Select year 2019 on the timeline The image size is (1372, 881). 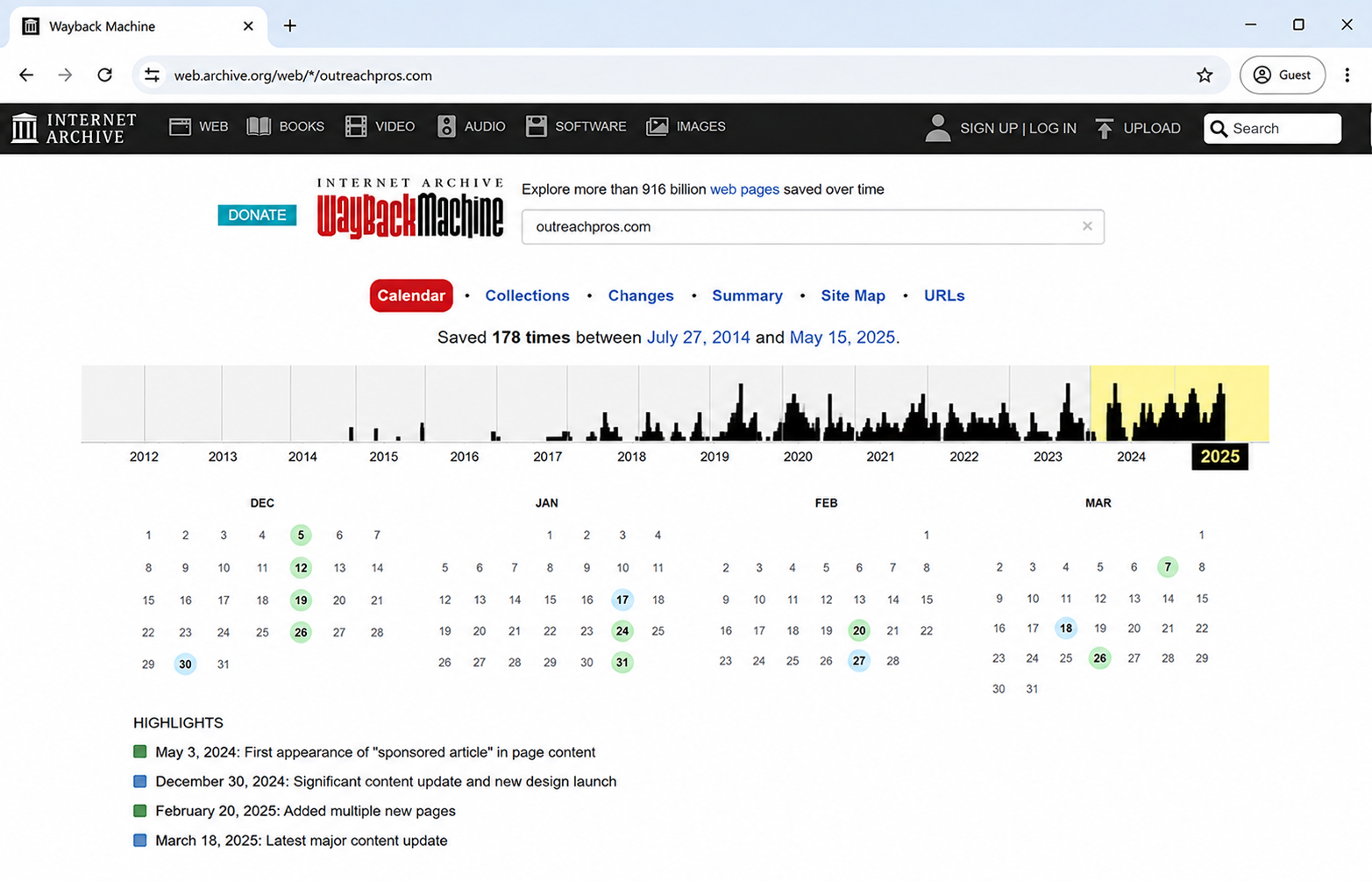714,457
